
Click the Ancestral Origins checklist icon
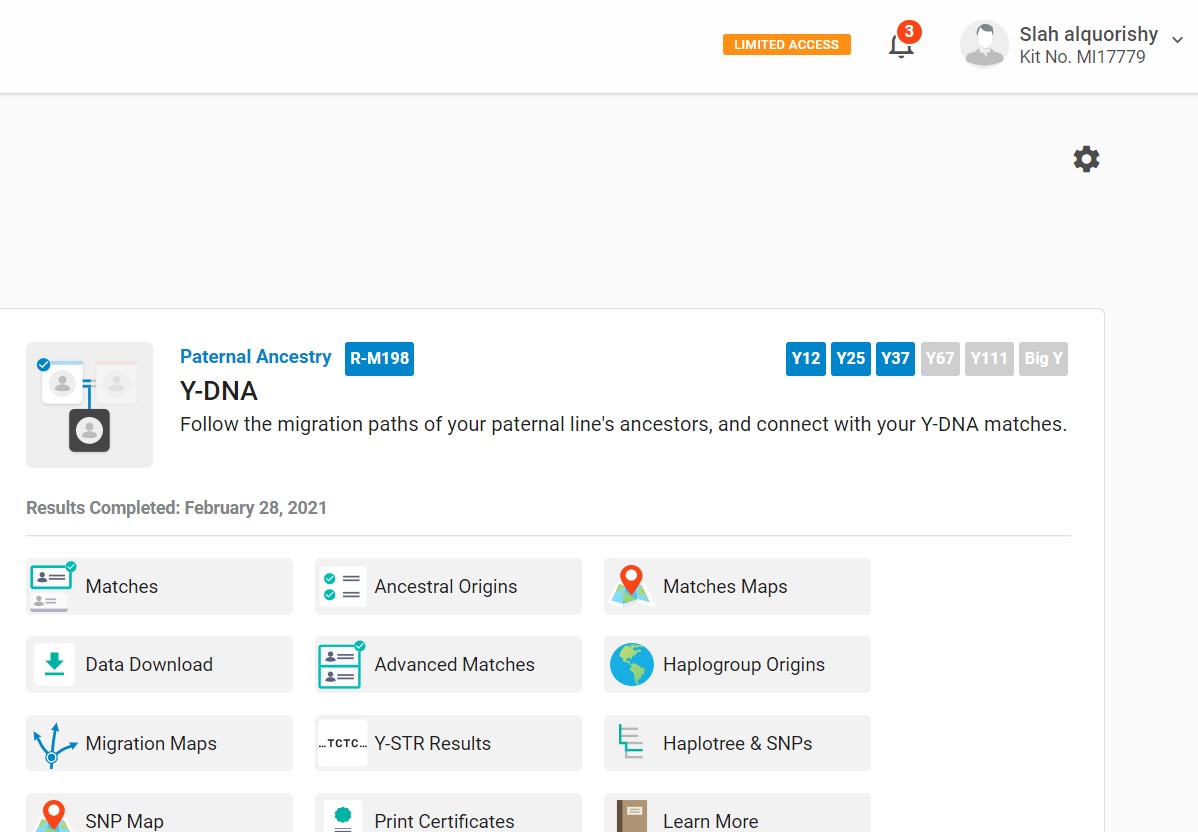click(342, 586)
